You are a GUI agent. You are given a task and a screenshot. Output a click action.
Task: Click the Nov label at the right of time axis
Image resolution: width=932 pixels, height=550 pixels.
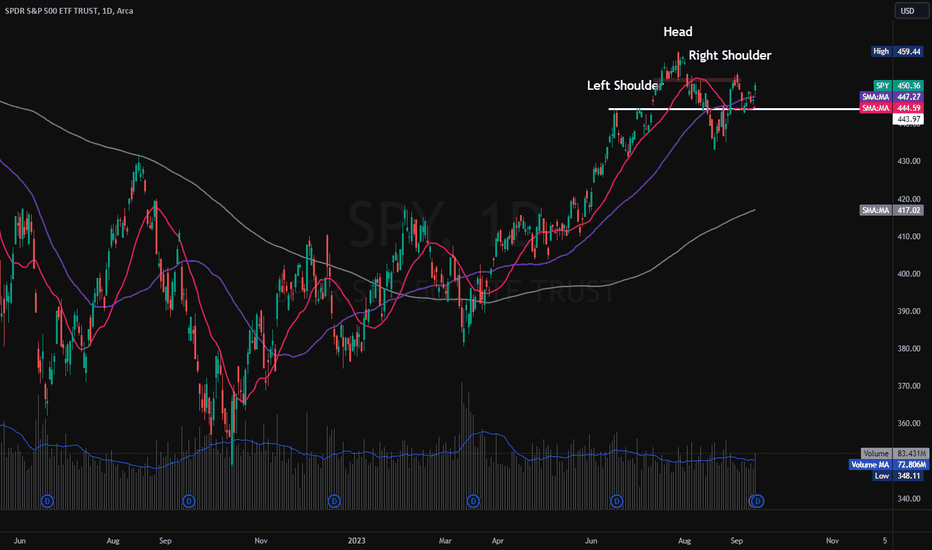[x=832, y=540]
